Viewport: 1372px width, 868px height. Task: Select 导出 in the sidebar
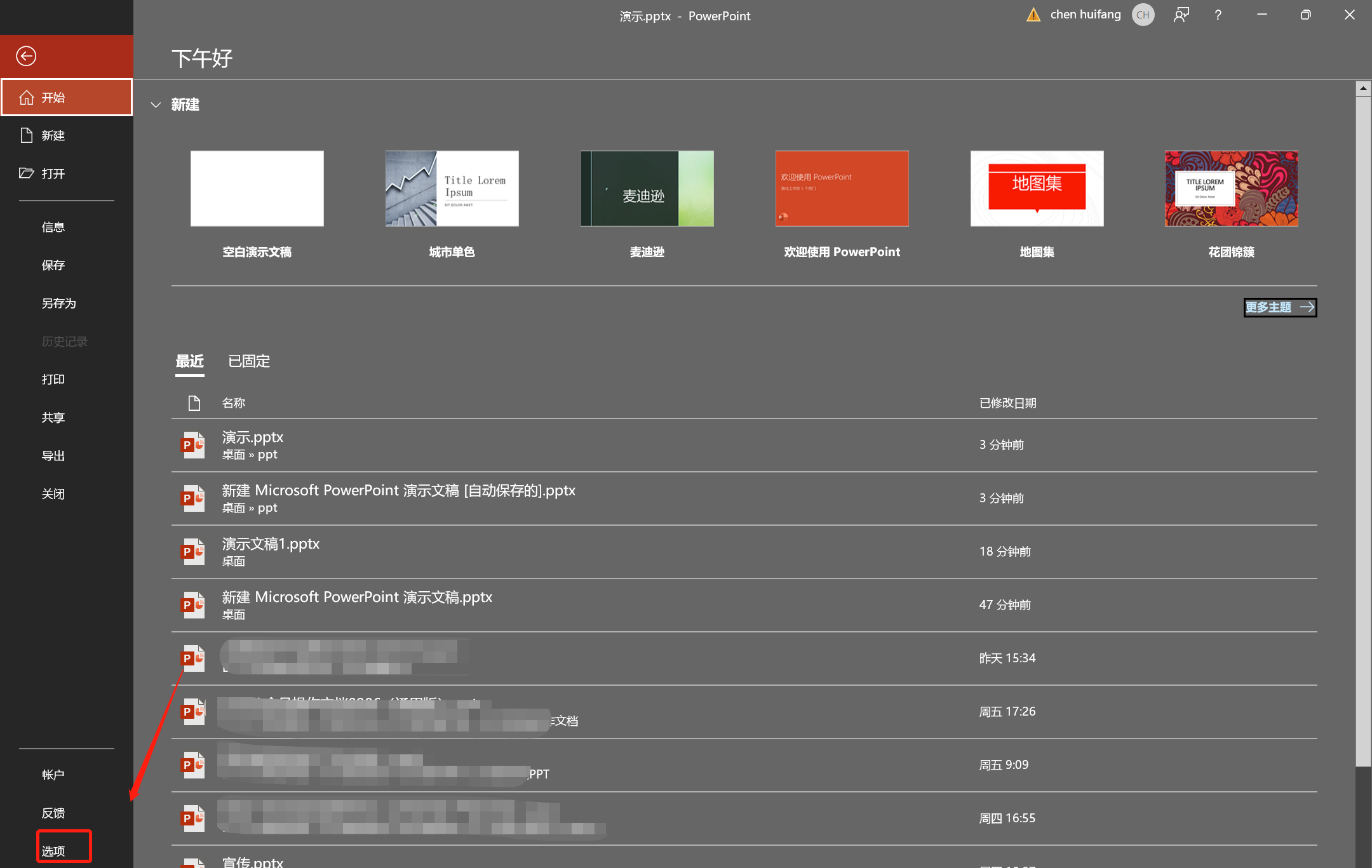point(67,455)
